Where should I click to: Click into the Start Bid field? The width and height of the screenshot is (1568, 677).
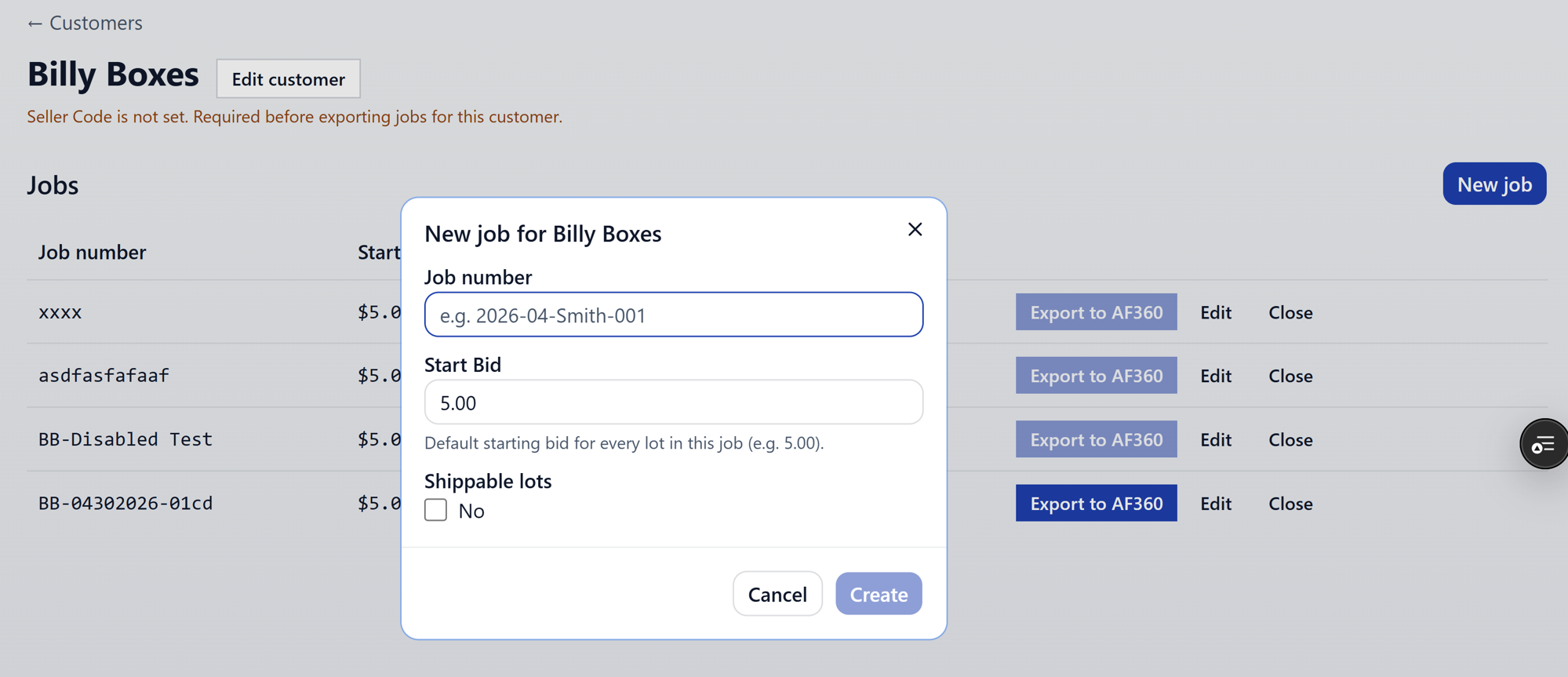[x=674, y=402]
